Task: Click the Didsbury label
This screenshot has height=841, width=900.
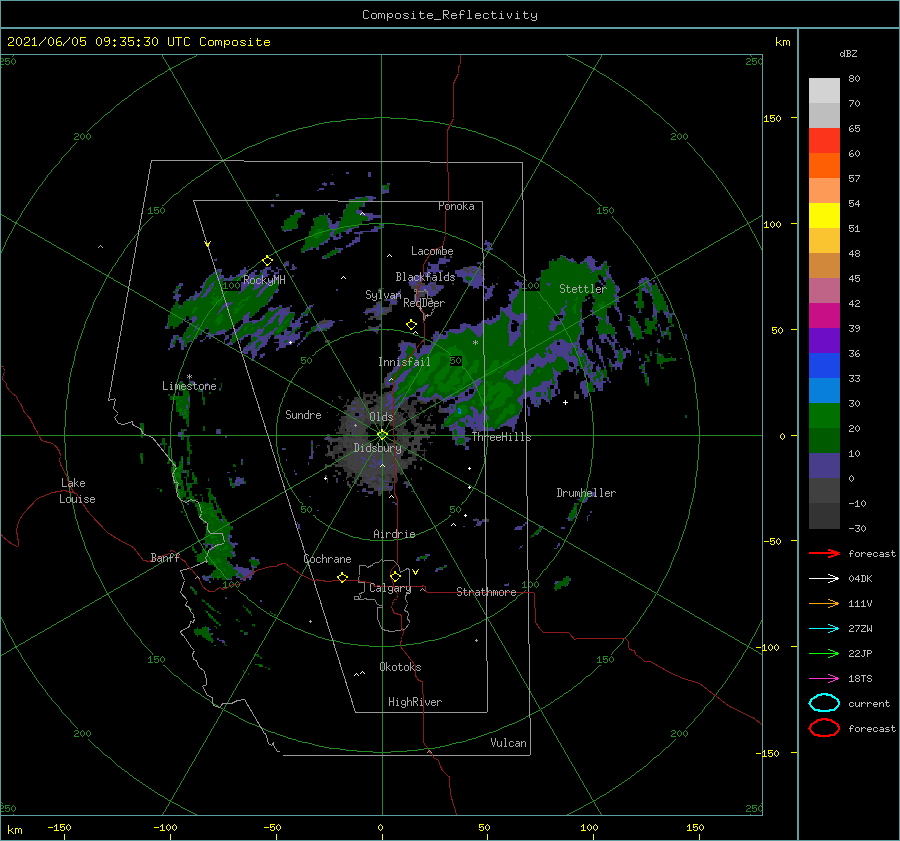Action: pyautogui.click(x=378, y=448)
